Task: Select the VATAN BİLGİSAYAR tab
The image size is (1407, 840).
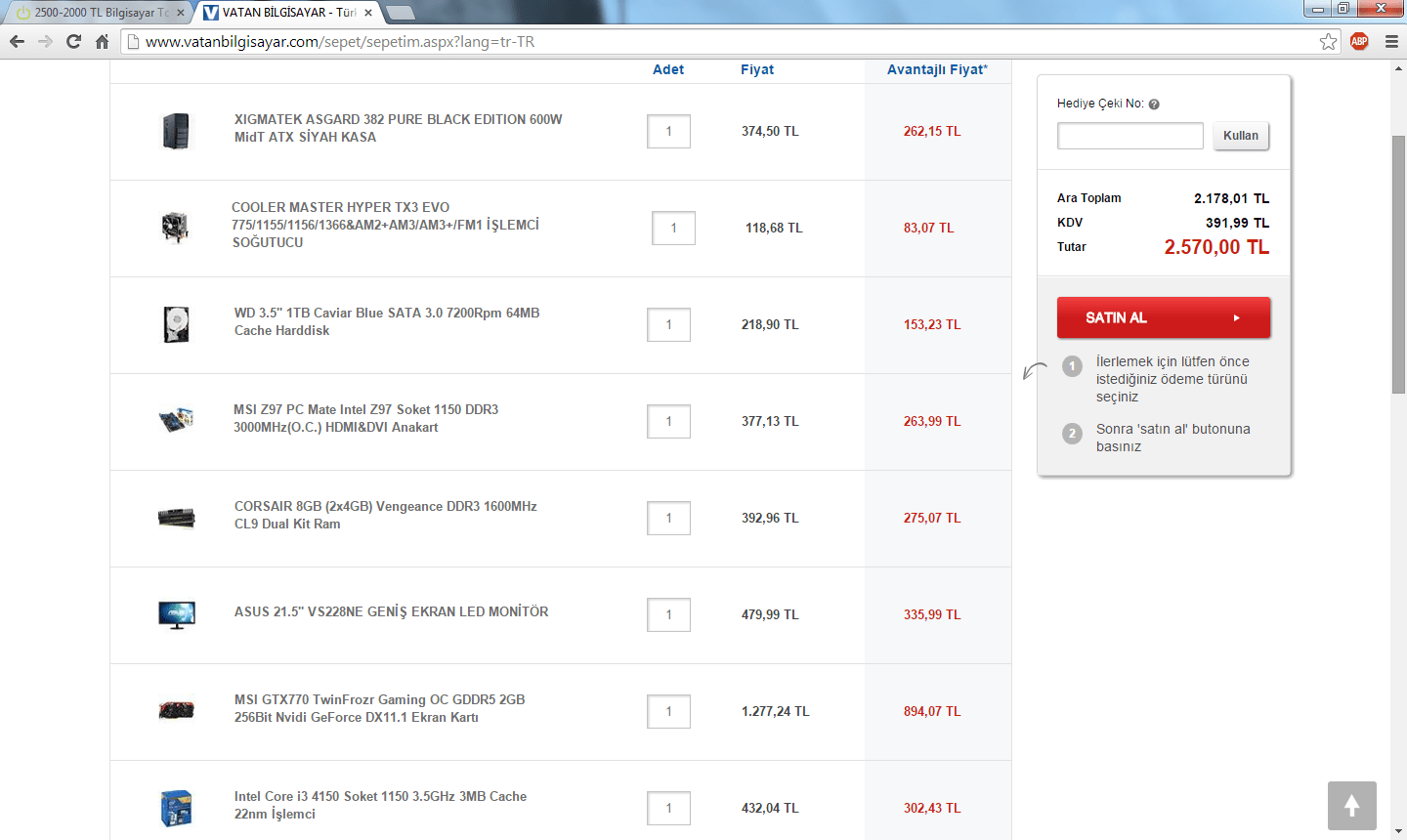Action: click(287, 13)
